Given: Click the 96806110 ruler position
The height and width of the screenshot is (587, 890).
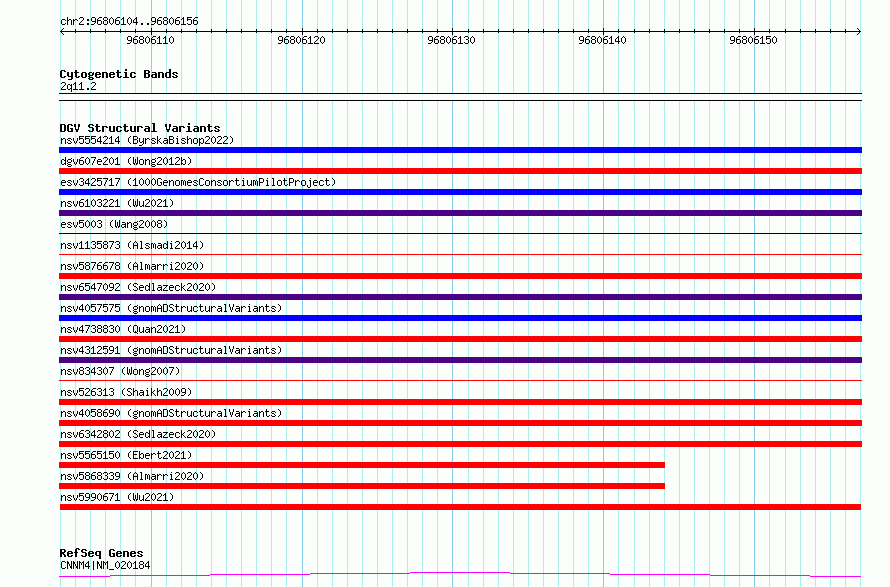Looking at the screenshot, I should [150, 40].
